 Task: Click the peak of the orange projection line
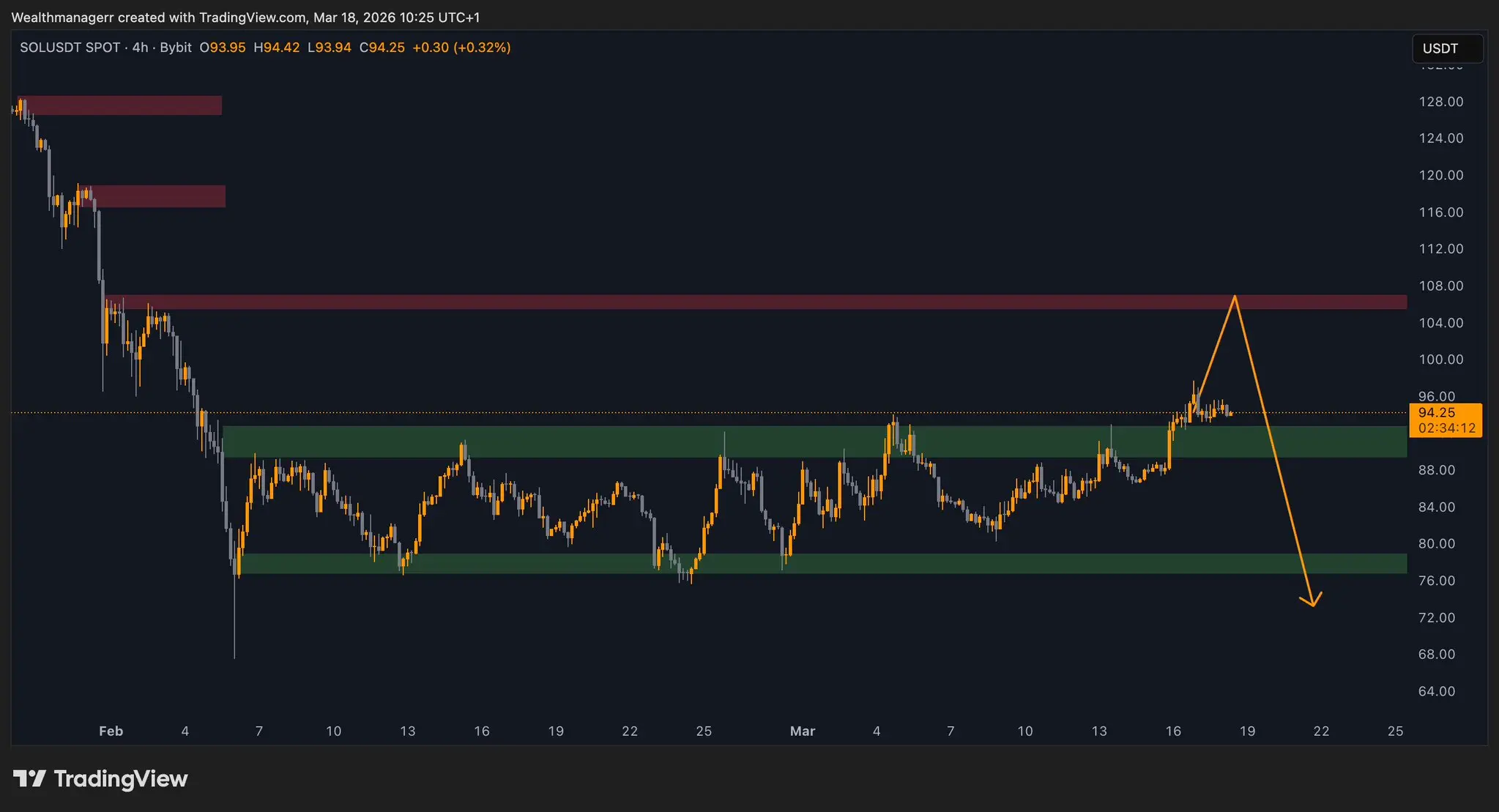click(1235, 297)
